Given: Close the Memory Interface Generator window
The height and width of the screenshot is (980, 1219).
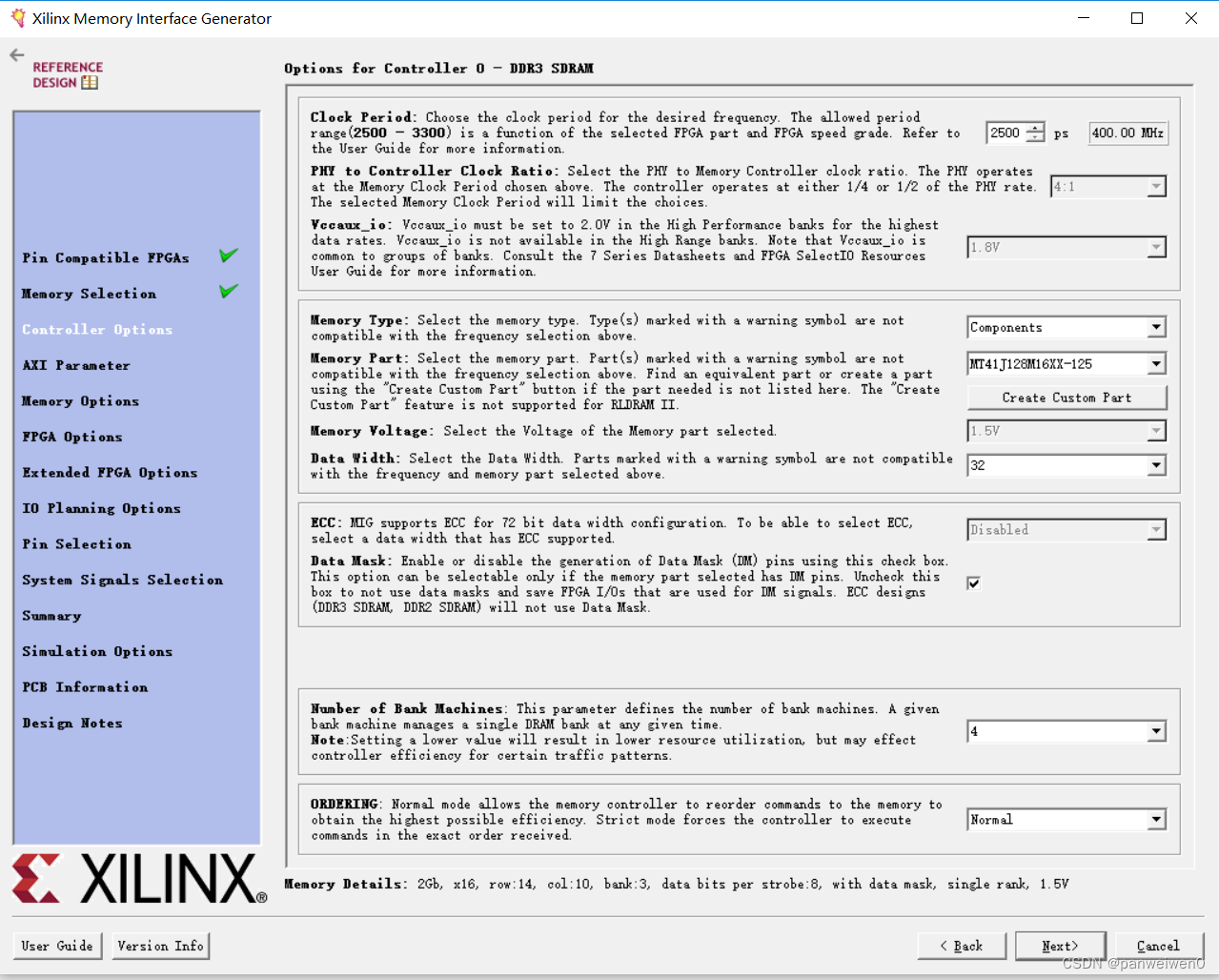Looking at the screenshot, I should click(x=1191, y=18).
